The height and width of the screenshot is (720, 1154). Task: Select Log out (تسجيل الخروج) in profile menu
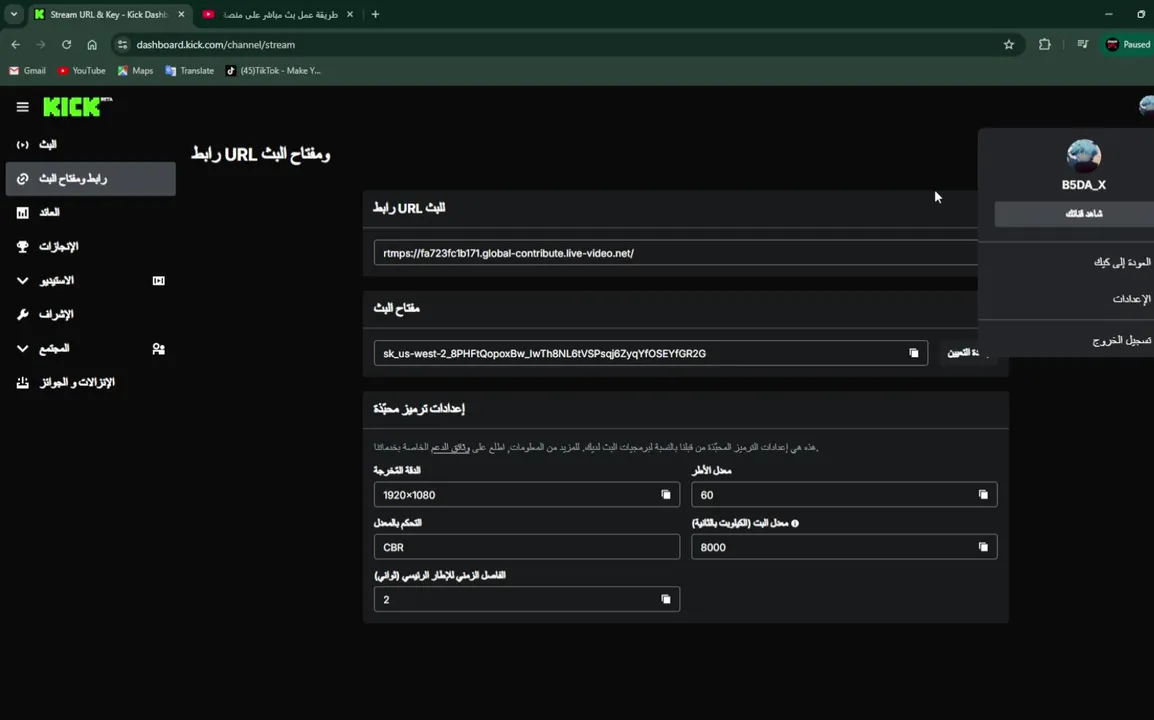[1121, 341]
